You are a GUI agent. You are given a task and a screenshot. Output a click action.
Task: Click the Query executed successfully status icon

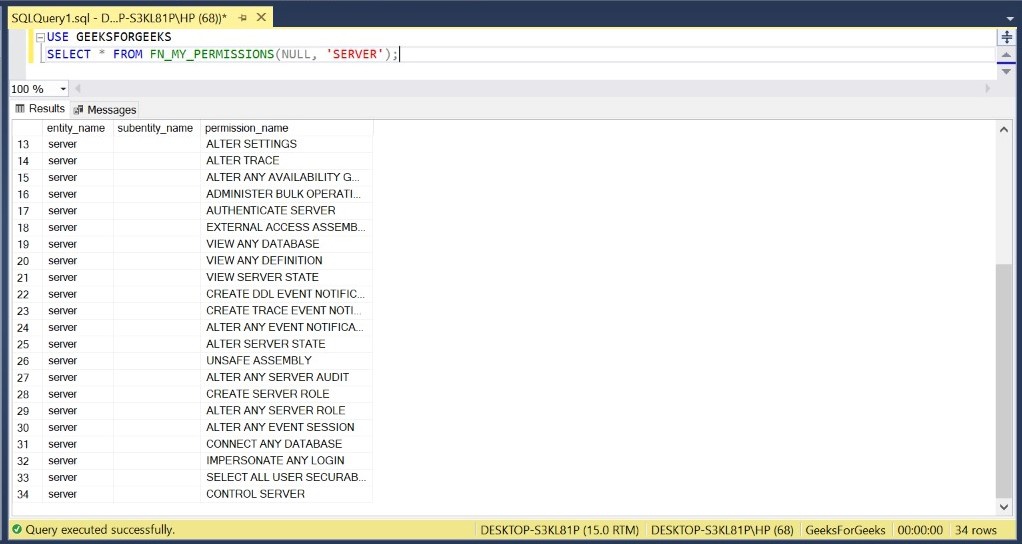click(x=17, y=530)
